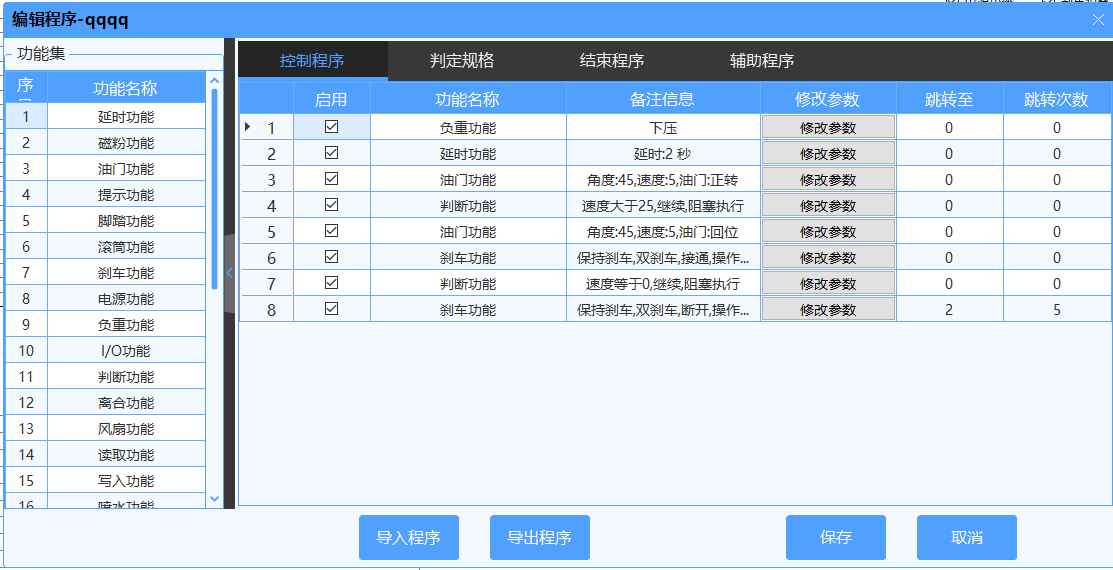The height and width of the screenshot is (570, 1113).
Task: Click the 跳转次数 cell in row 8
Action: tap(1056, 310)
